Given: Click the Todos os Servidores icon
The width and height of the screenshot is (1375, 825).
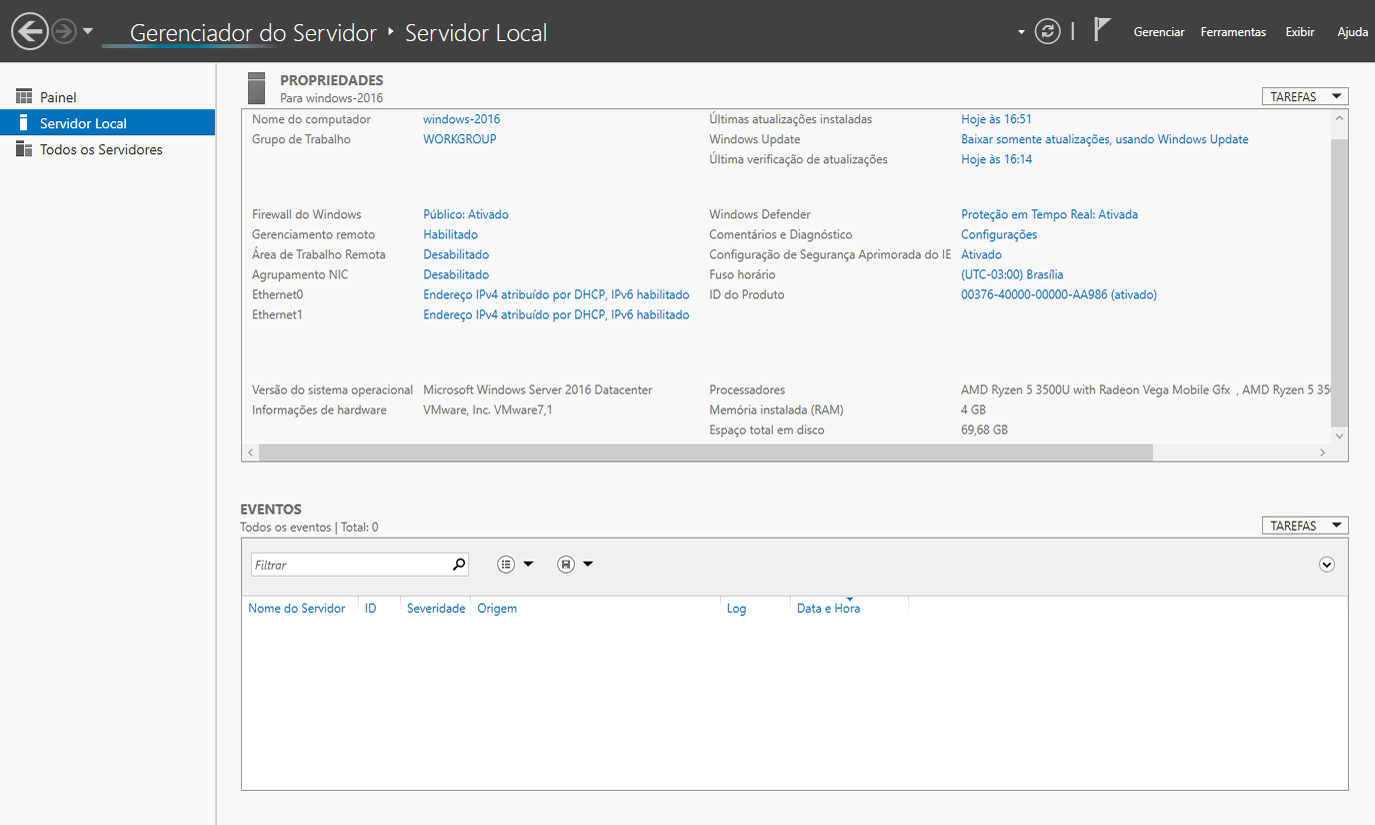Looking at the screenshot, I should [x=24, y=149].
